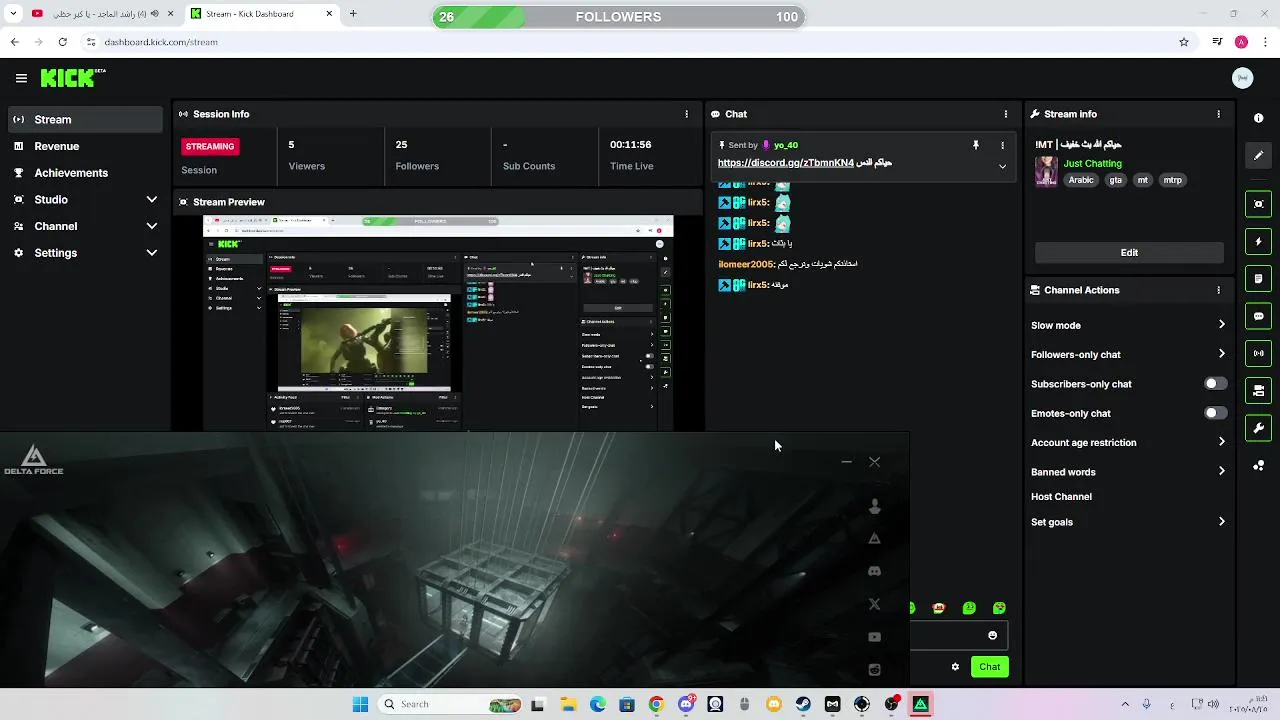1280x720 pixels.
Task: Open Account age restriction options arrow
Action: [x=1221, y=442]
